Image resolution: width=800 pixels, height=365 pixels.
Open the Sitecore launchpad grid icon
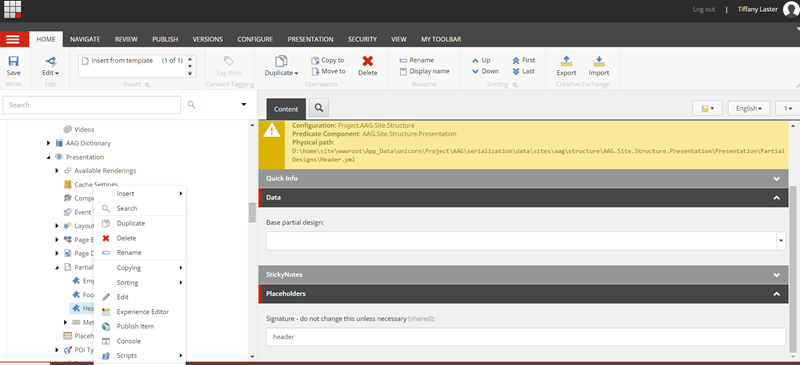(12, 9)
